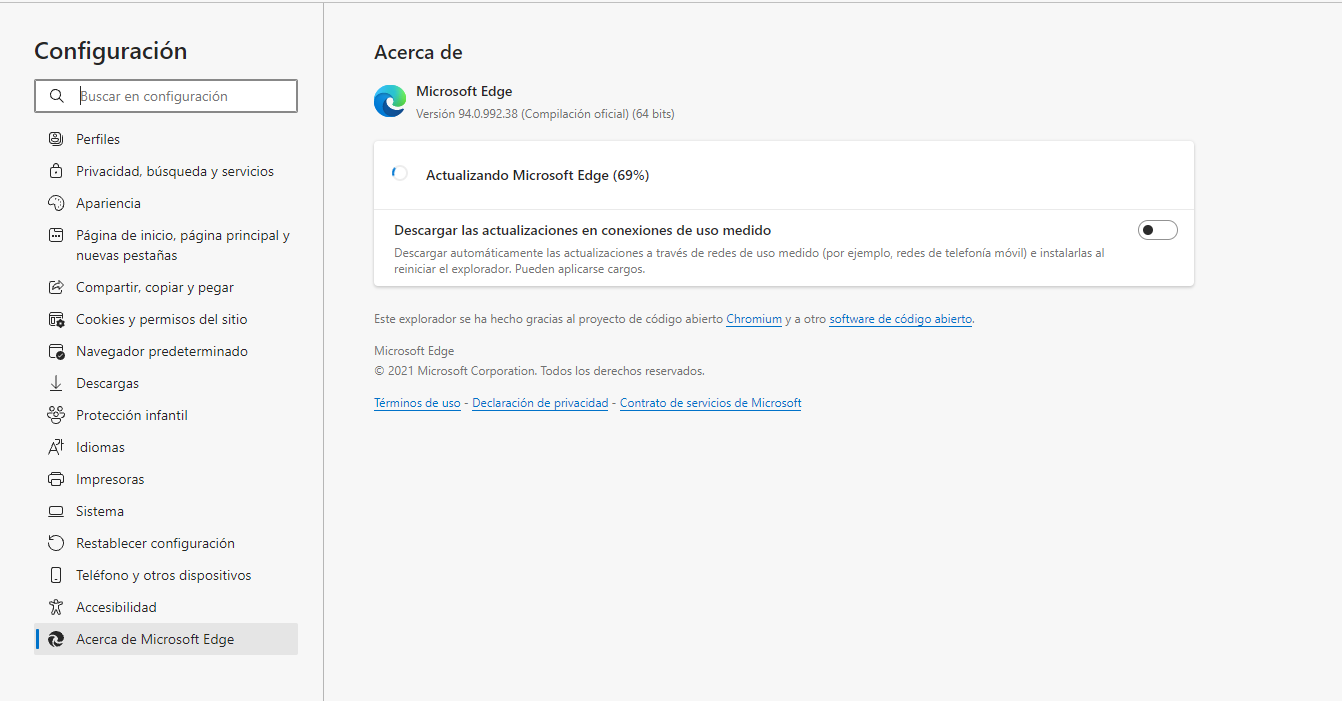1342x701 pixels.
Task: Select the Descargas download arrow icon
Action: (x=56, y=383)
